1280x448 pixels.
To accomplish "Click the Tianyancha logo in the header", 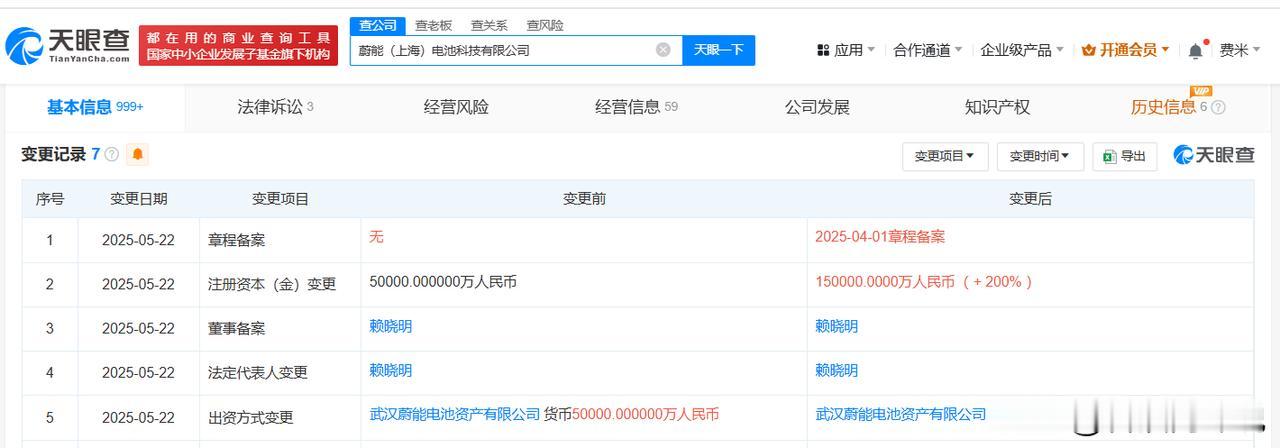I will click(68, 44).
